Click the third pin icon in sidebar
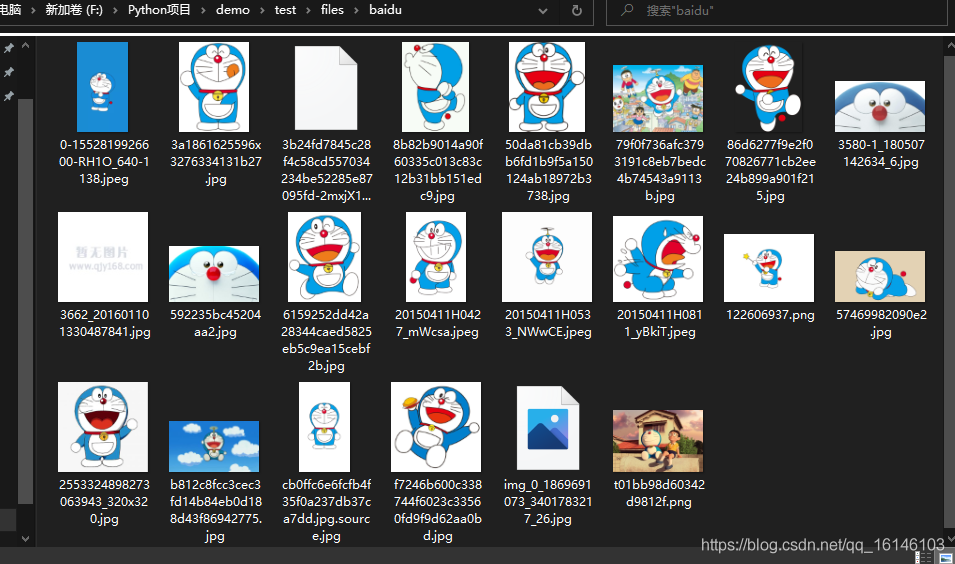Viewport: 955px width, 564px height. 9,96
